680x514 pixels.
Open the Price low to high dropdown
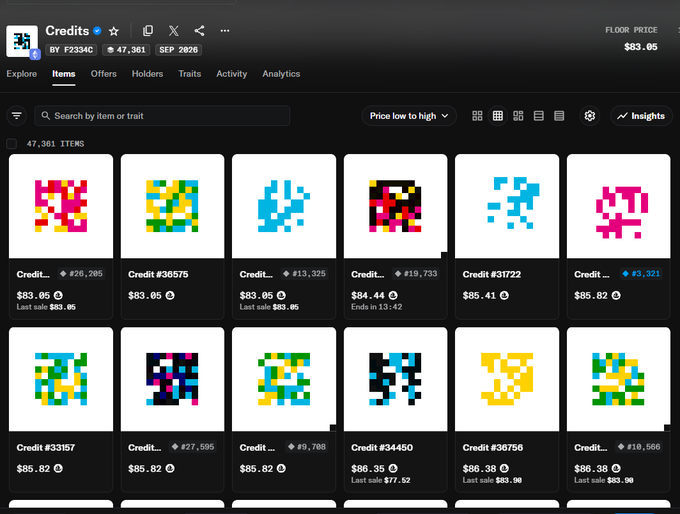pos(409,116)
